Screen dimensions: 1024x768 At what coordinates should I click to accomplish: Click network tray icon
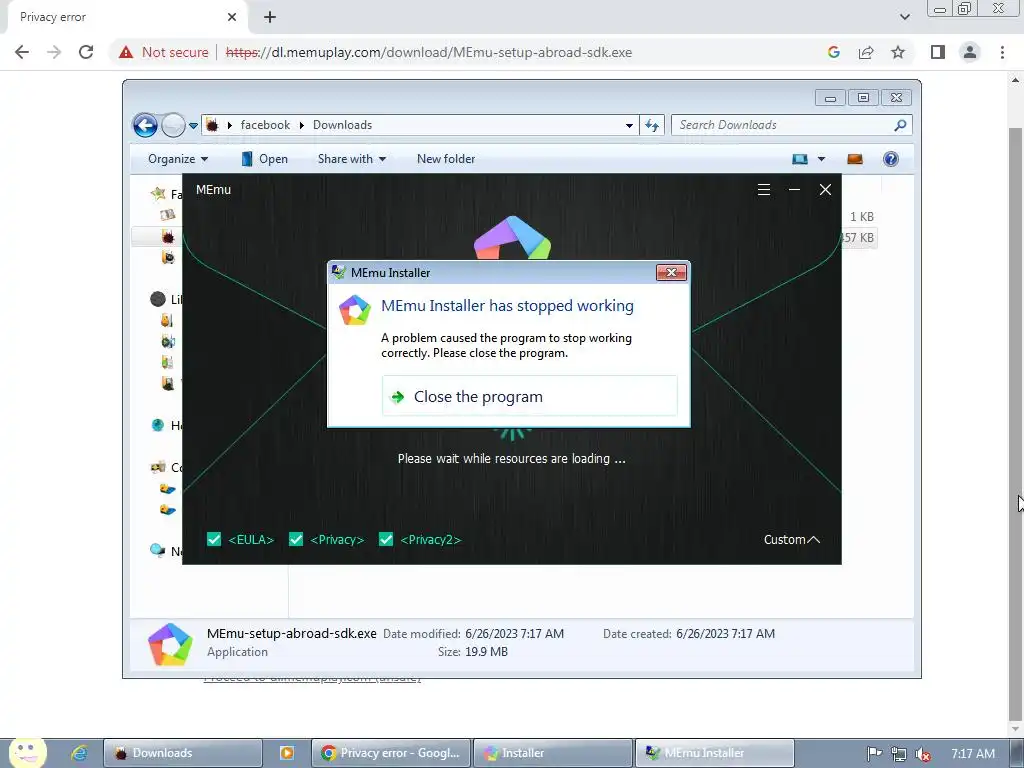pos(899,754)
